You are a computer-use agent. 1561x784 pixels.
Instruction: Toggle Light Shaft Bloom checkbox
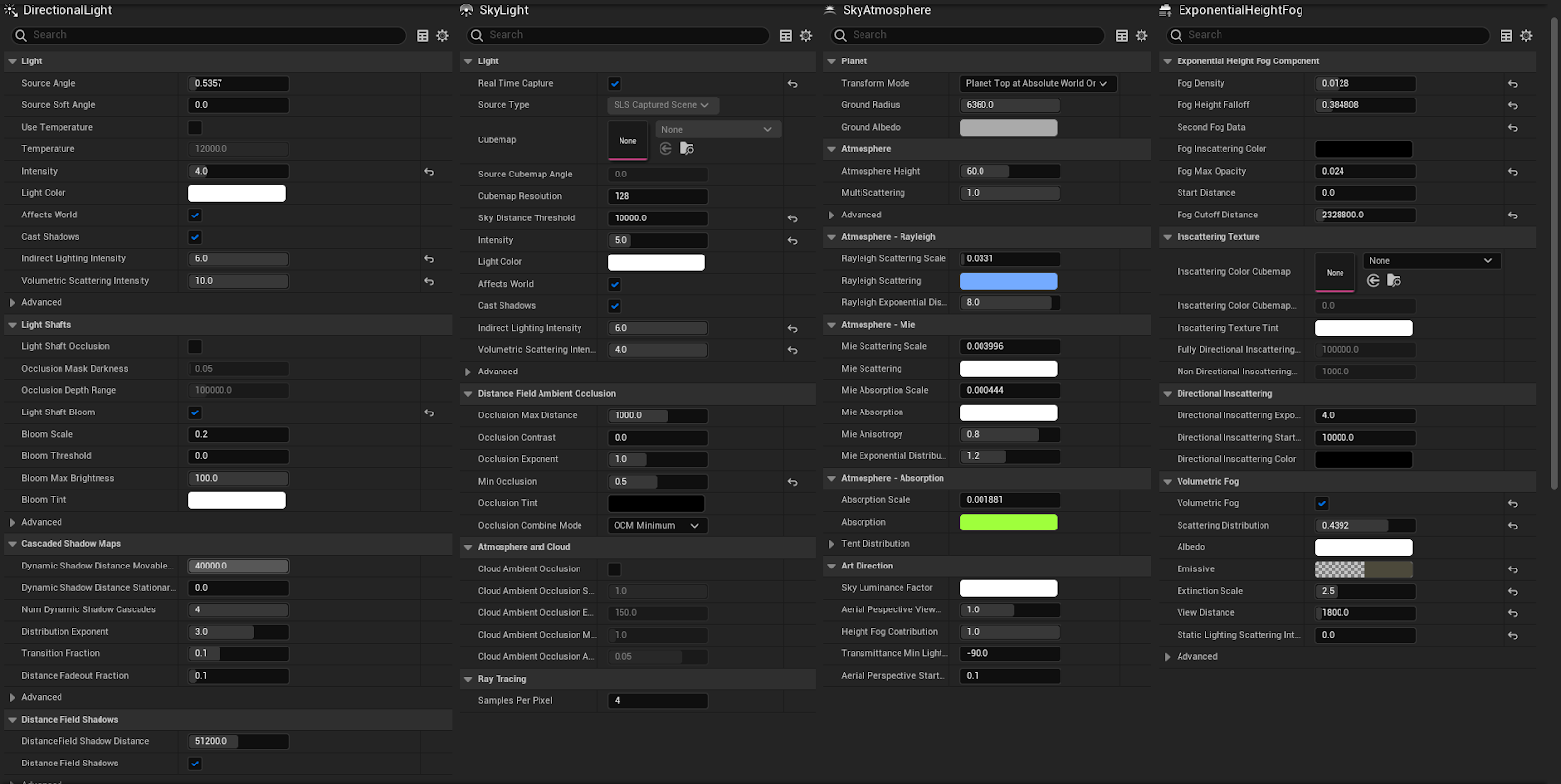pyautogui.click(x=195, y=412)
